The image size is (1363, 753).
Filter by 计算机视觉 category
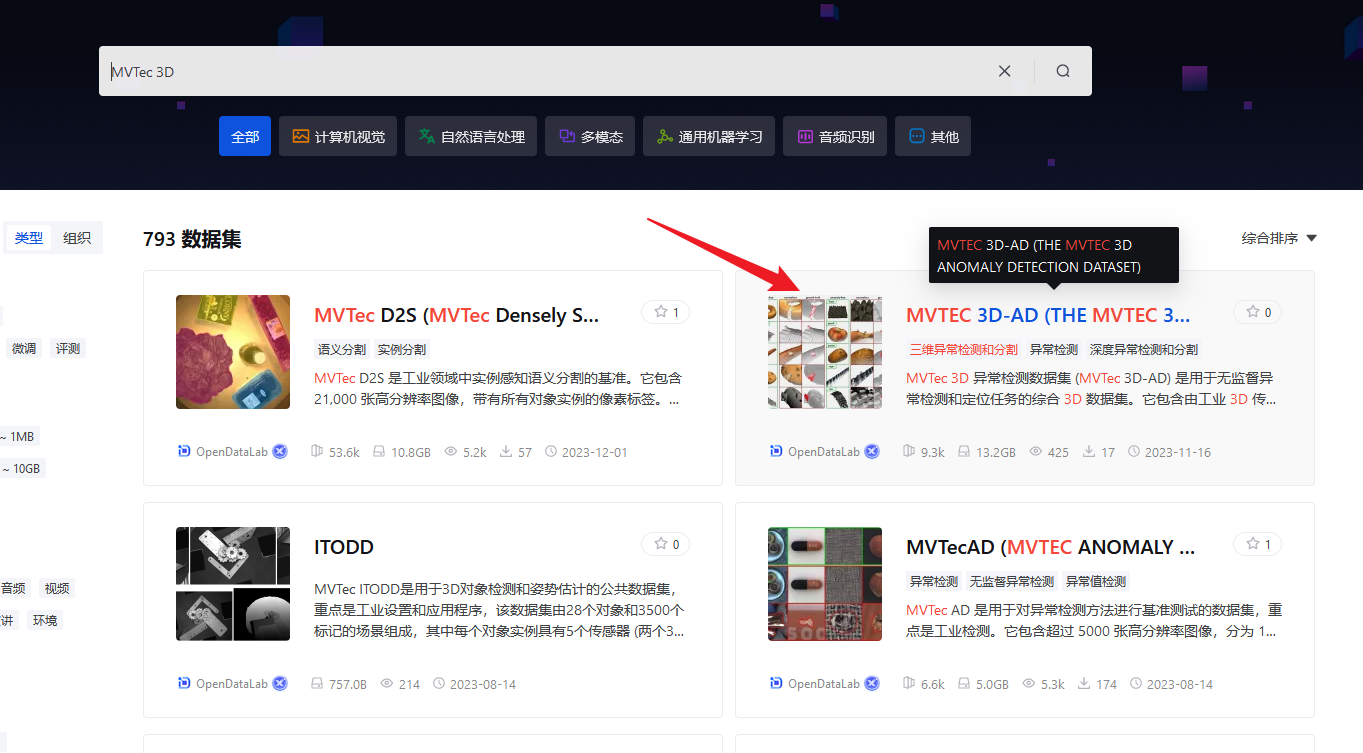coord(338,136)
